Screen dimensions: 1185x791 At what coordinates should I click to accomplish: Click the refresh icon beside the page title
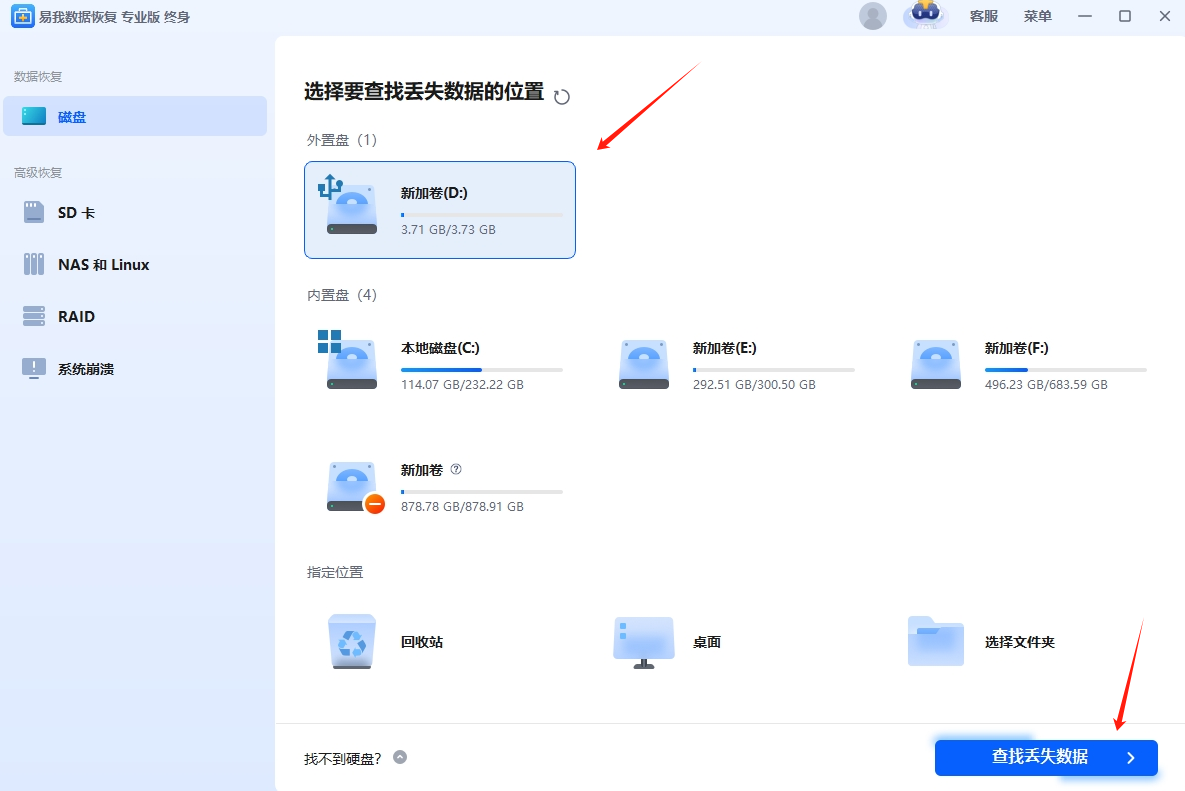(562, 96)
